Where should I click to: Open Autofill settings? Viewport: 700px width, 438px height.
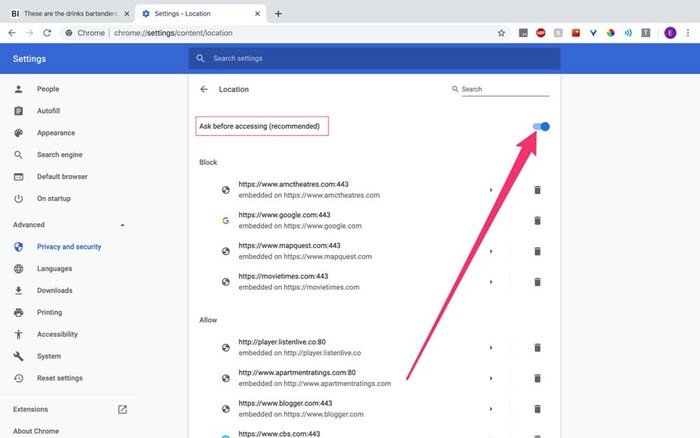pyautogui.click(x=48, y=111)
